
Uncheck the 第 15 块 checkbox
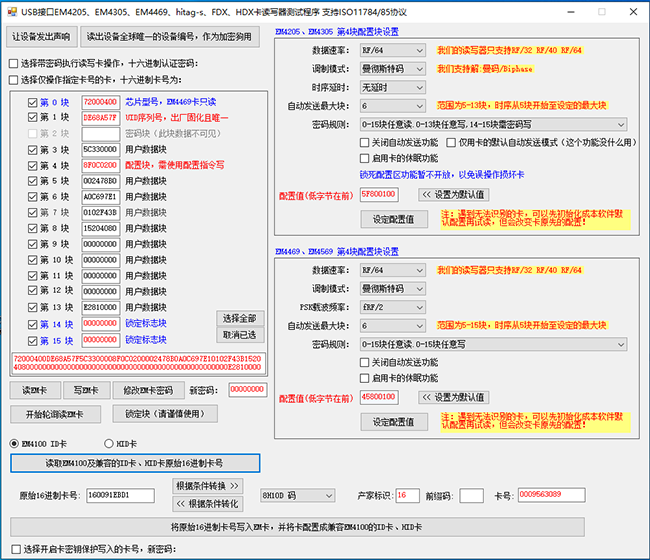(33, 340)
